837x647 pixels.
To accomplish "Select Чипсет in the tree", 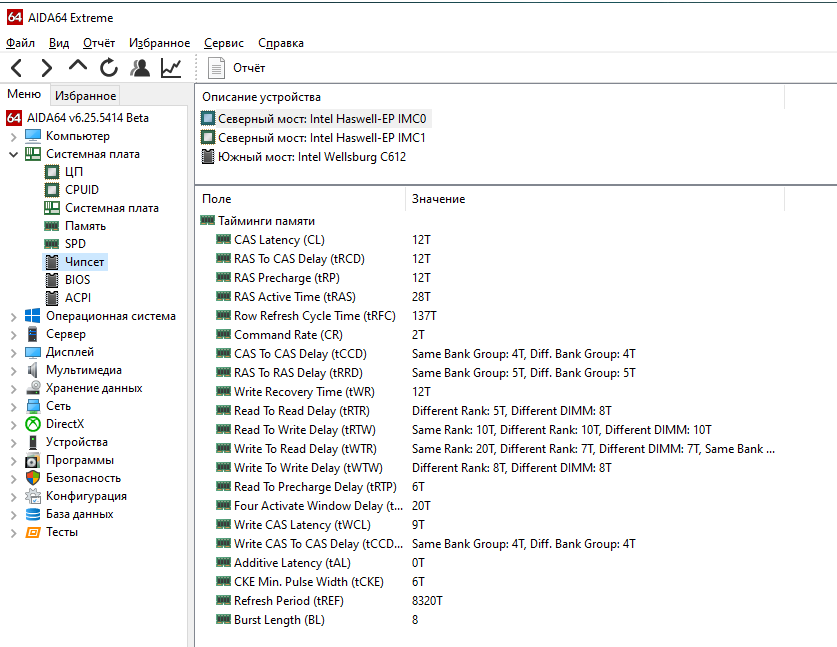I will [x=84, y=262].
